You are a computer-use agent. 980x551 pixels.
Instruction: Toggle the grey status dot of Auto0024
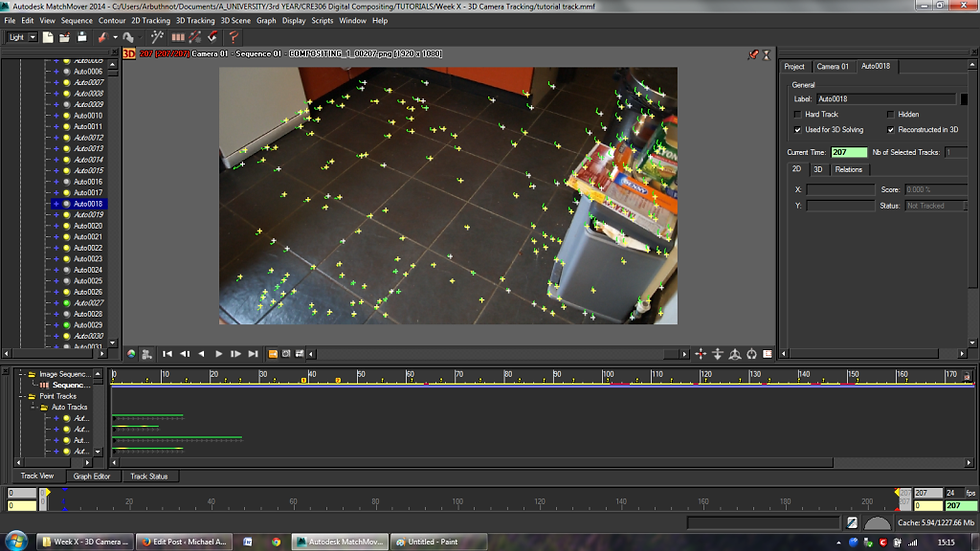67,270
